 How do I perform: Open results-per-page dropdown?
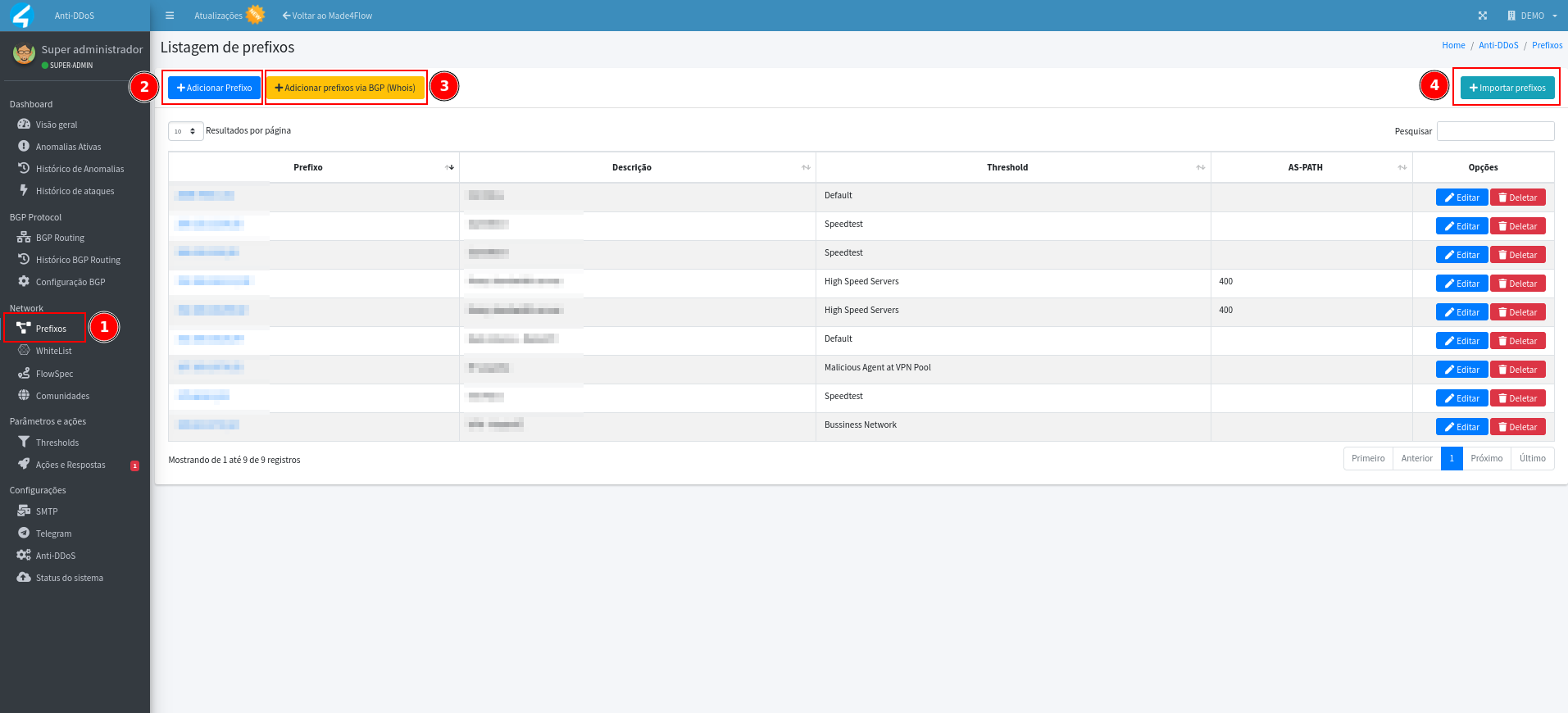pos(186,131)
